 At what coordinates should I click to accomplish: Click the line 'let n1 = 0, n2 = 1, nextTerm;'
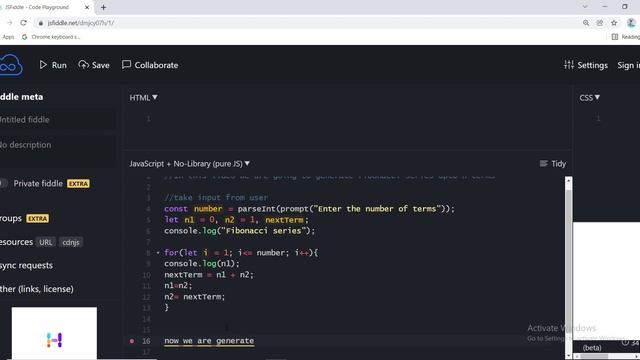(x=237, y=220)
